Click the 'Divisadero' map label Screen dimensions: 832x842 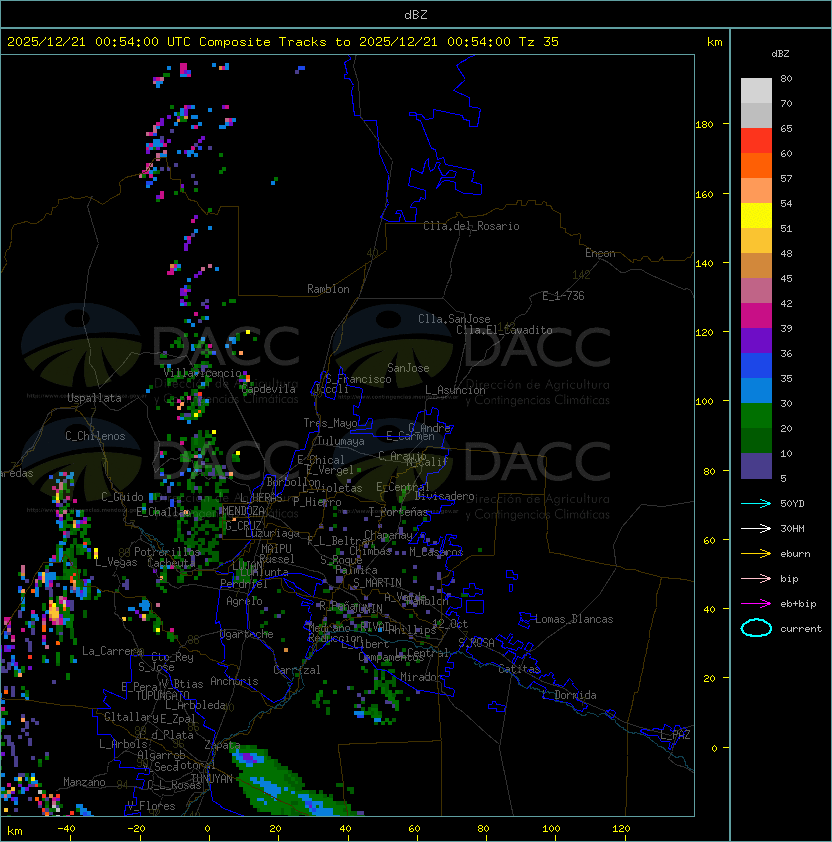[444, 496]
